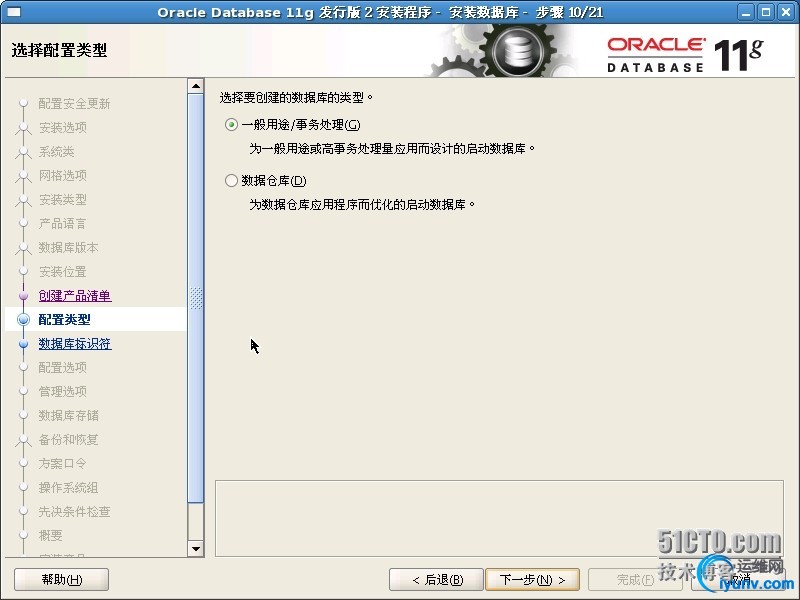Click the 配置选项 step text
Image resolution: width=800 pixels, height=600 pixels.
tap(63, 367)
